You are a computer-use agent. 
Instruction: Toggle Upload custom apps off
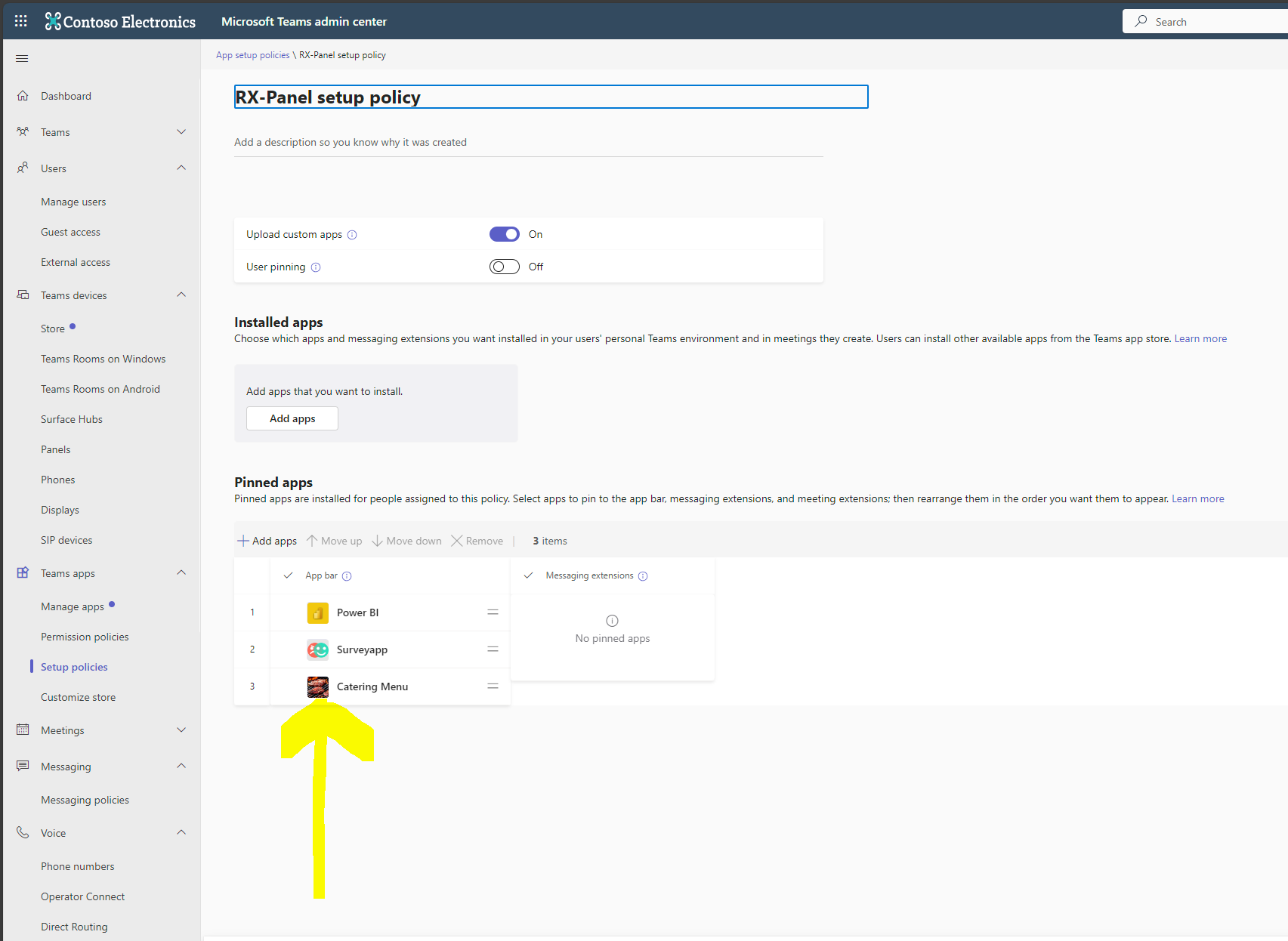(504, 234)
